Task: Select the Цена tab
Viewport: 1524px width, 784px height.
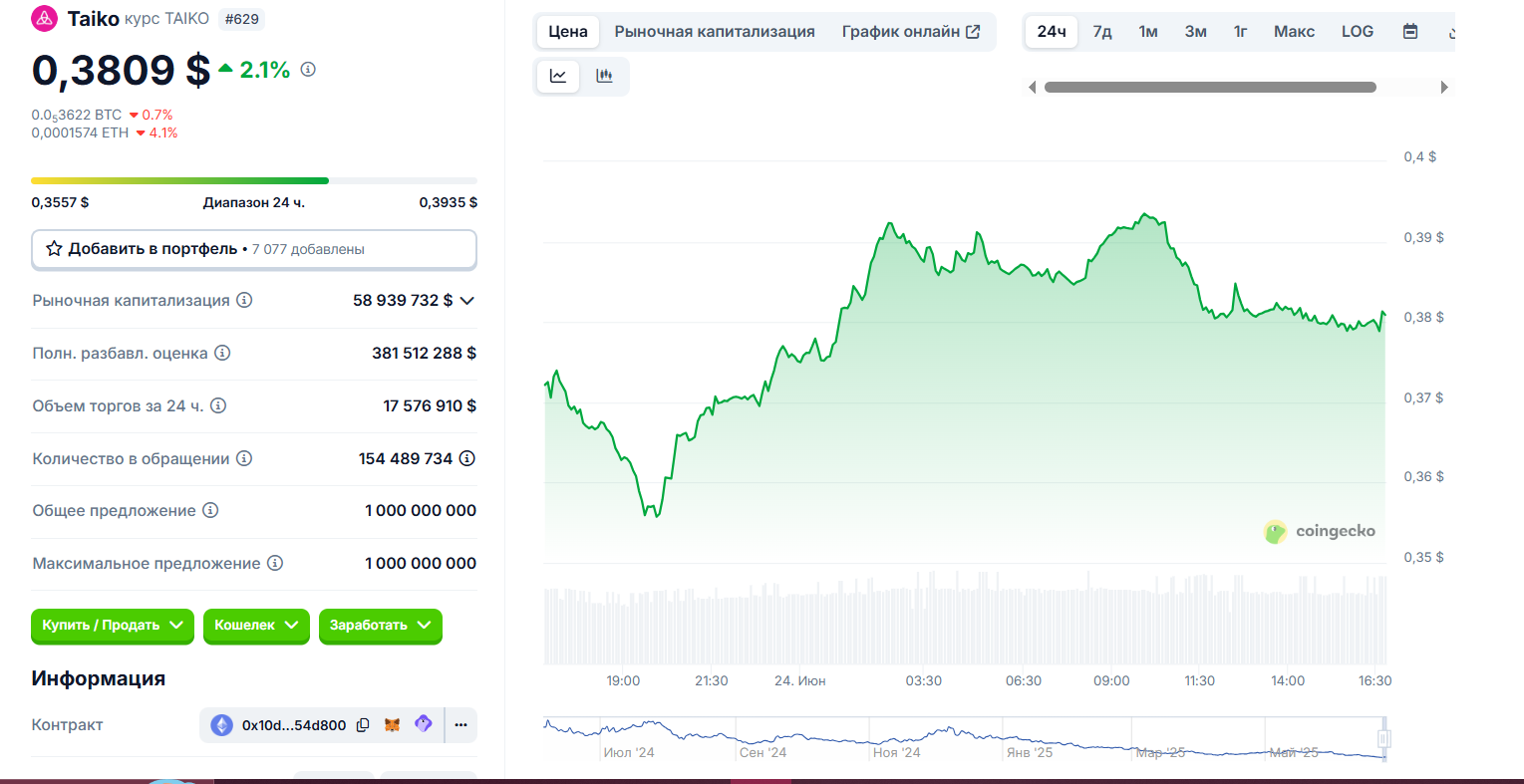Action: 568,32
